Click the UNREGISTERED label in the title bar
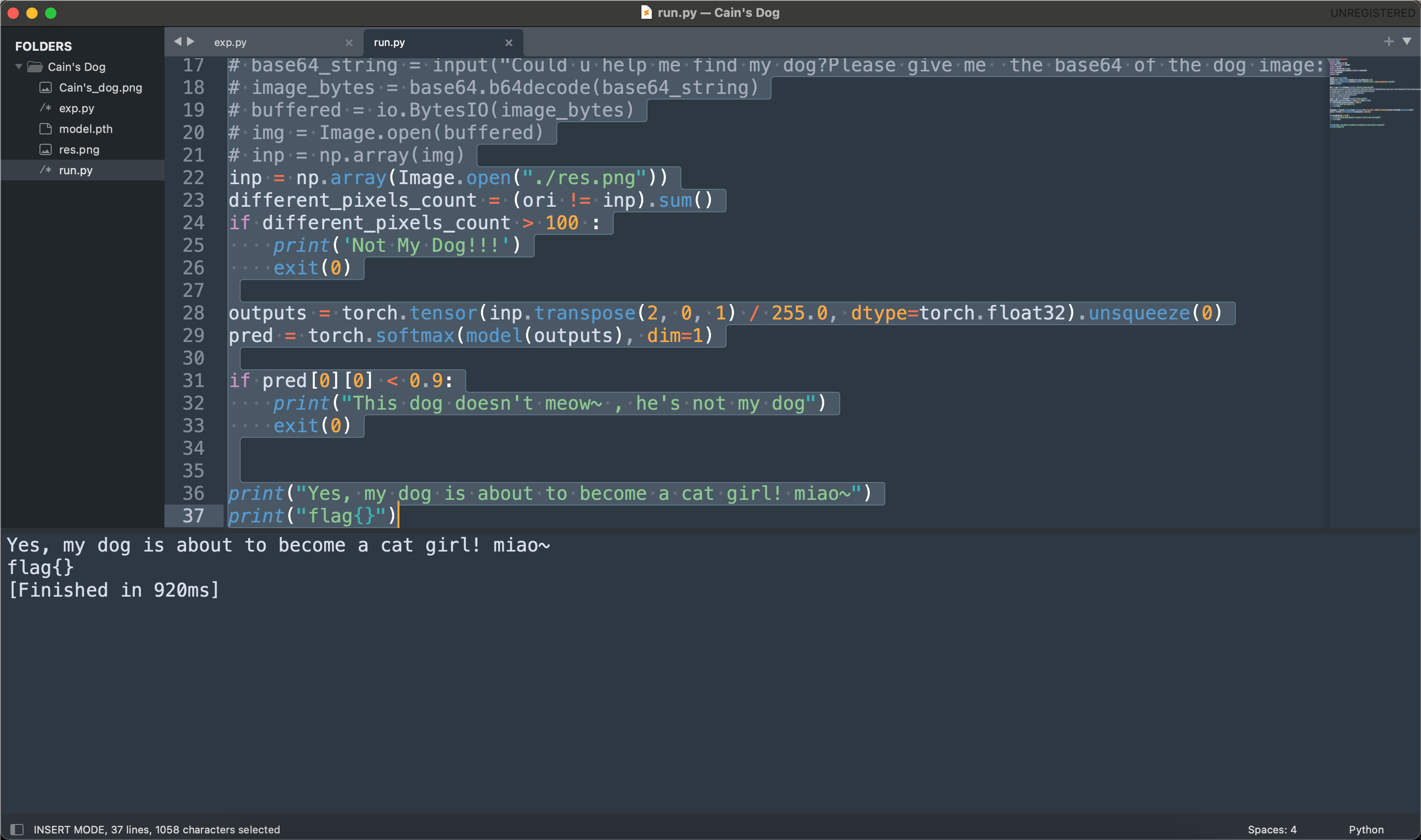 [1372, 13]
